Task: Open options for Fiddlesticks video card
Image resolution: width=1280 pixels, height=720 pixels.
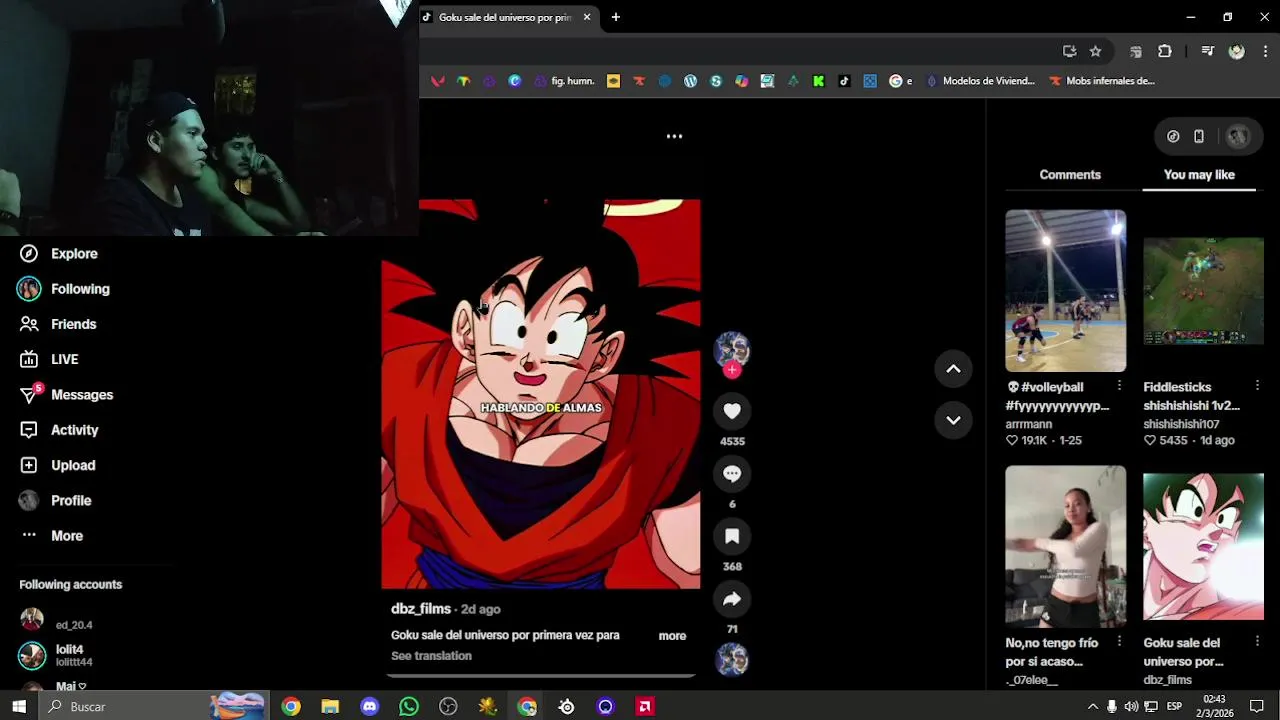Action: point(1257,386)
